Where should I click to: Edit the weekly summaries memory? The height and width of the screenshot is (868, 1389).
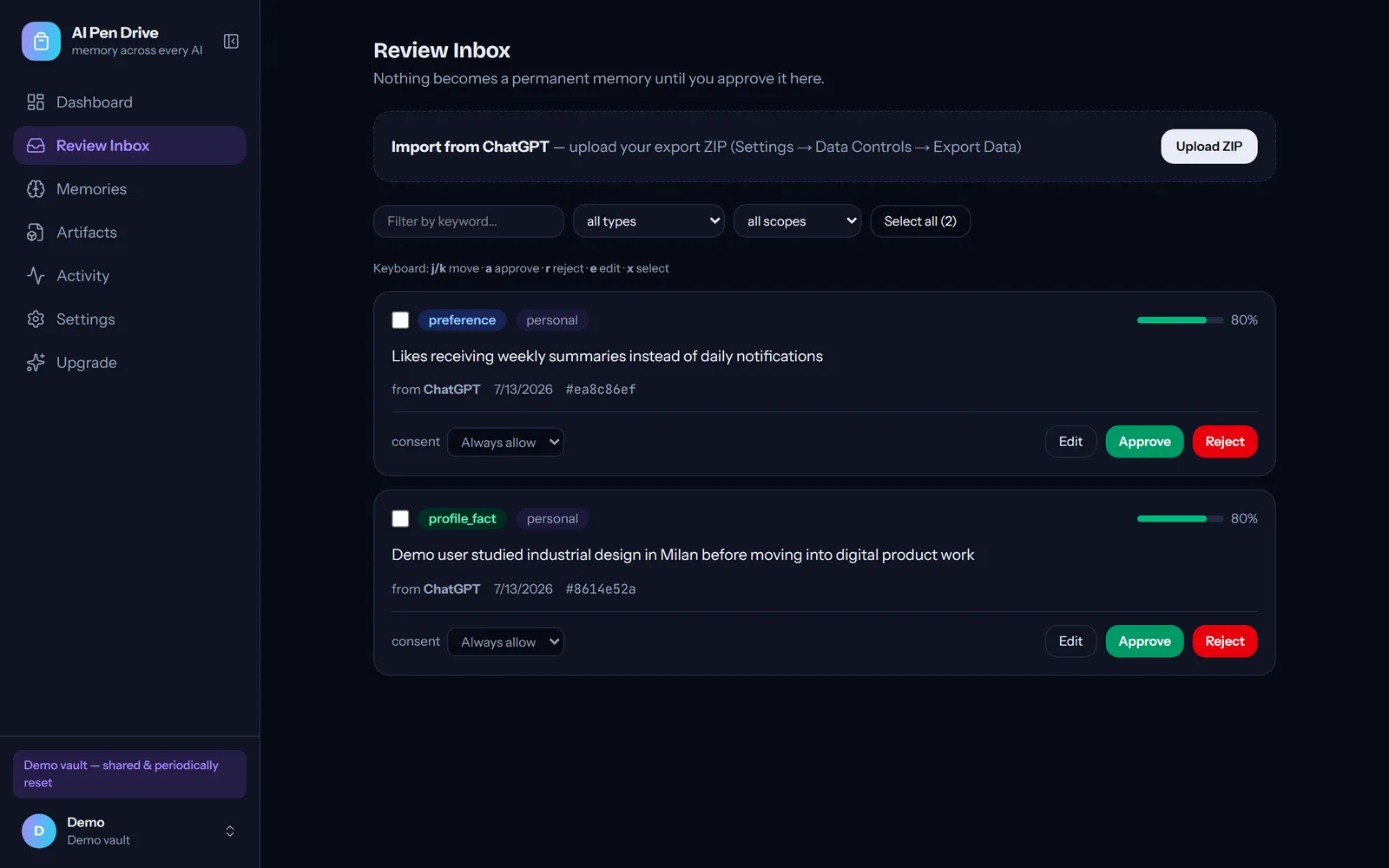click(x=1070, y=442)
